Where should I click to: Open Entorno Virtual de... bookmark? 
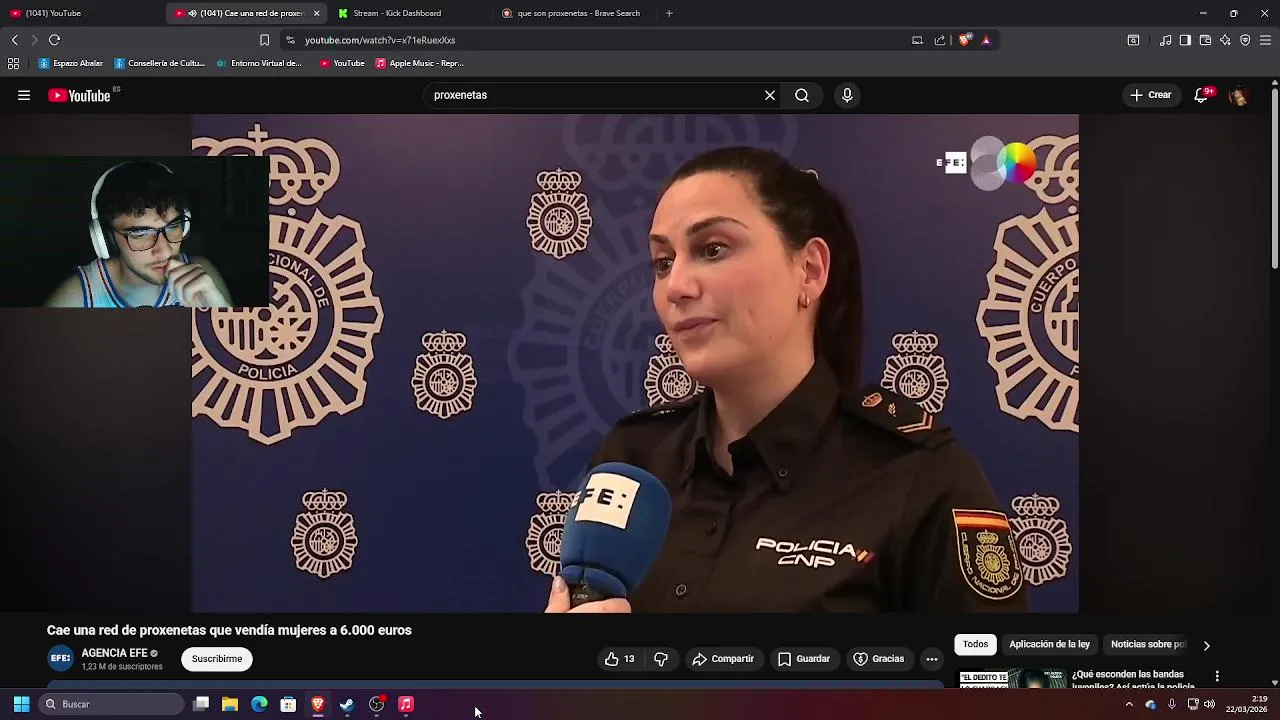click(x=259, y=63)
